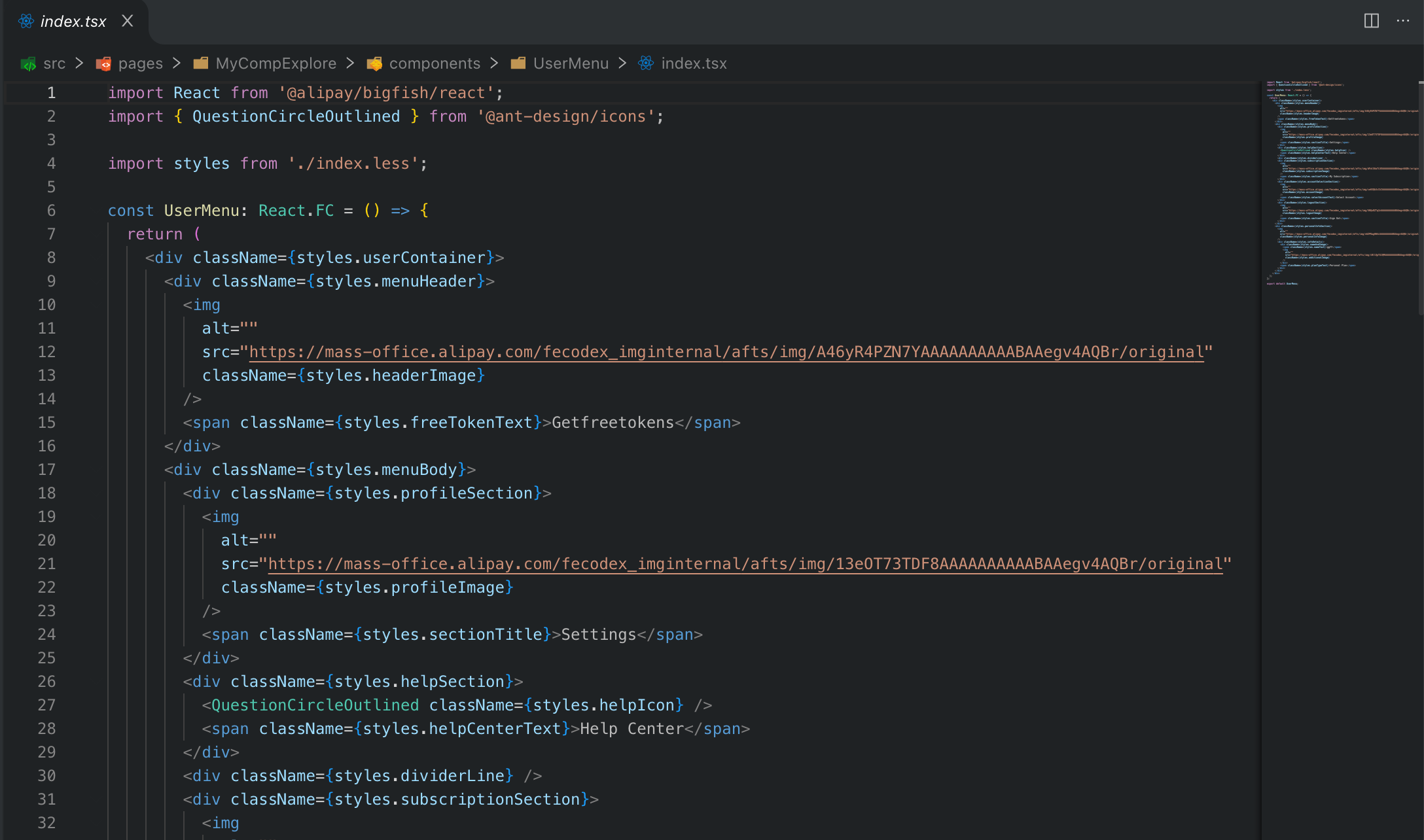Open the src breadcrumb dropdown

coord(54,63)
